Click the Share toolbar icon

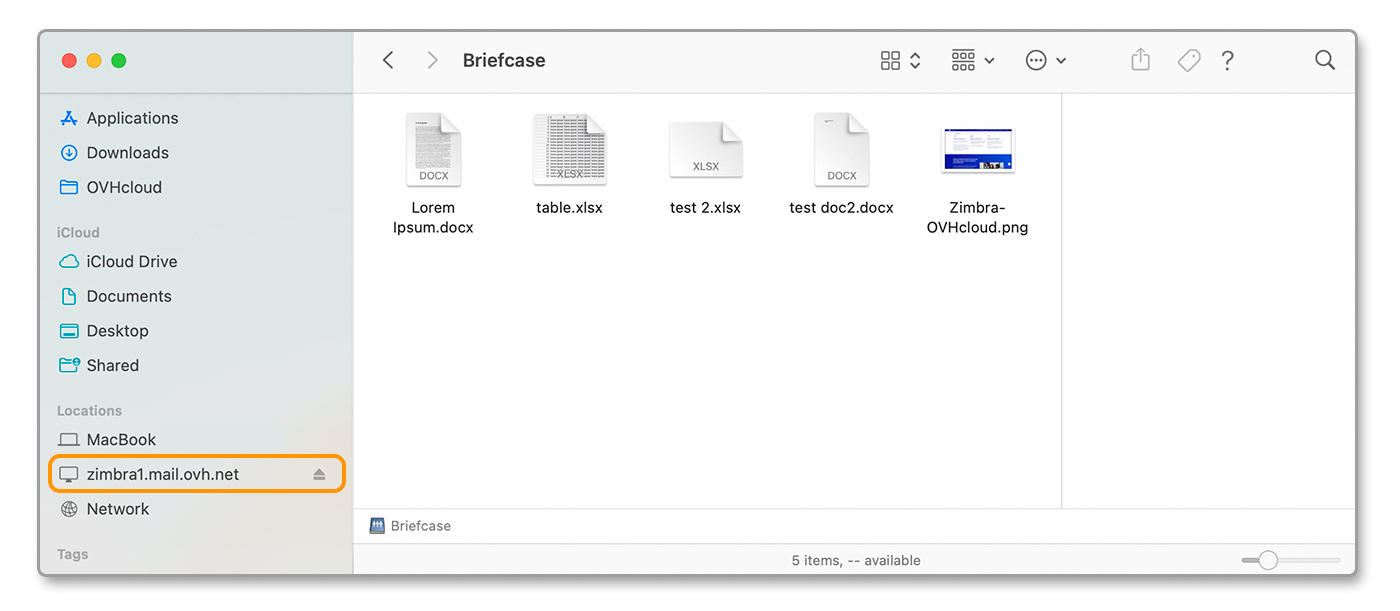tap(1140, 61)
